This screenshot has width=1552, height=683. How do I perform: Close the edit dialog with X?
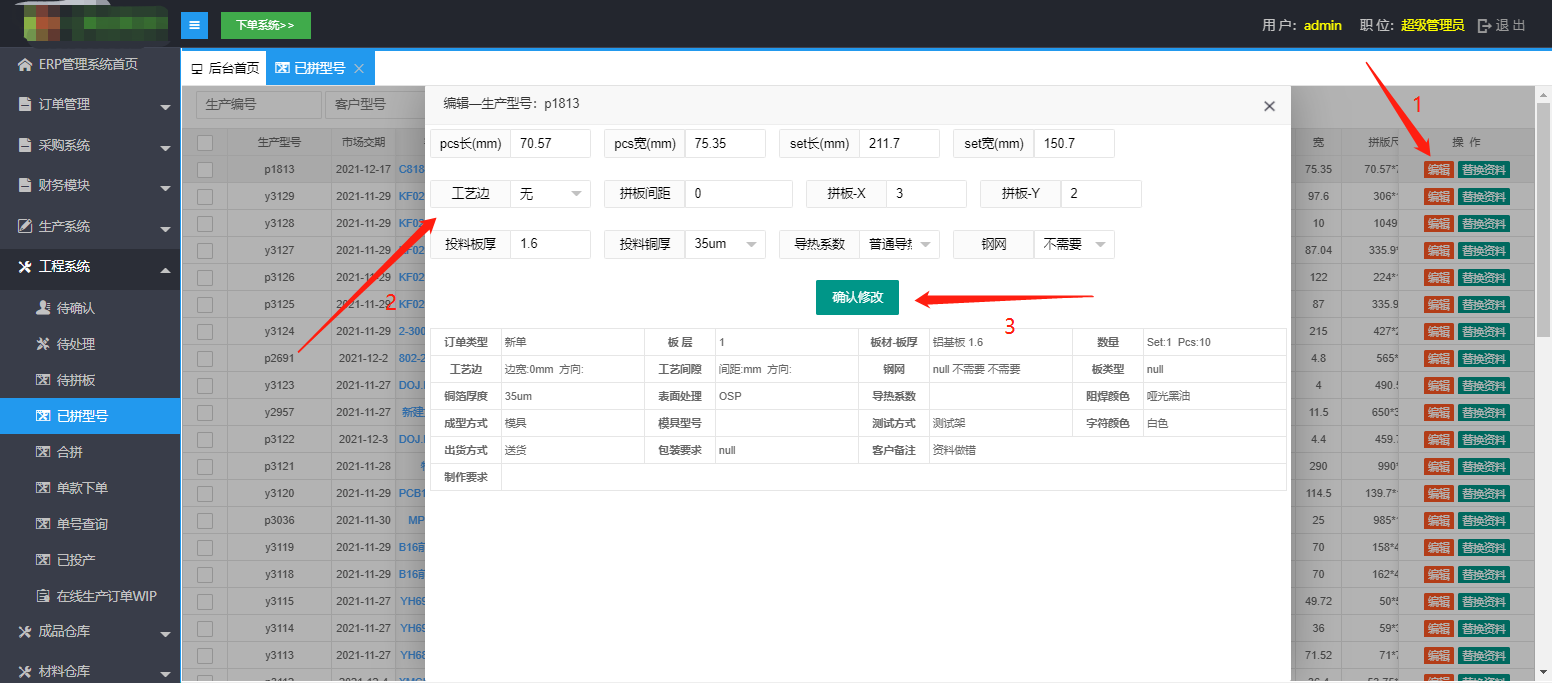coord(1269,106)
